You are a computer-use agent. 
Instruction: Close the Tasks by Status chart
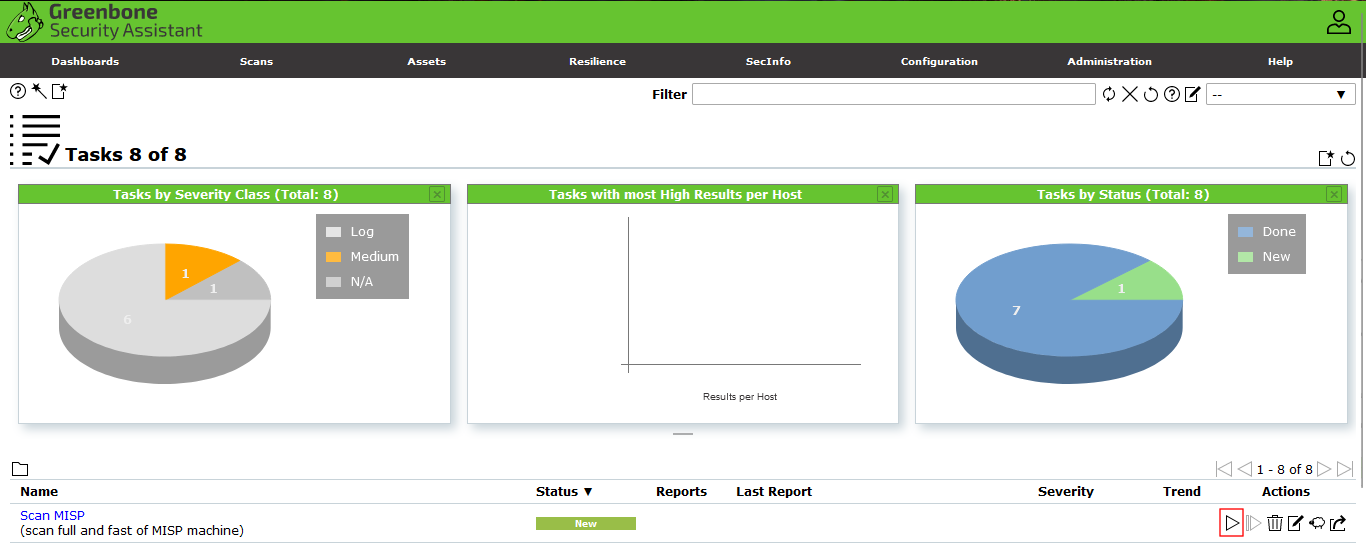click(1333, 194)
